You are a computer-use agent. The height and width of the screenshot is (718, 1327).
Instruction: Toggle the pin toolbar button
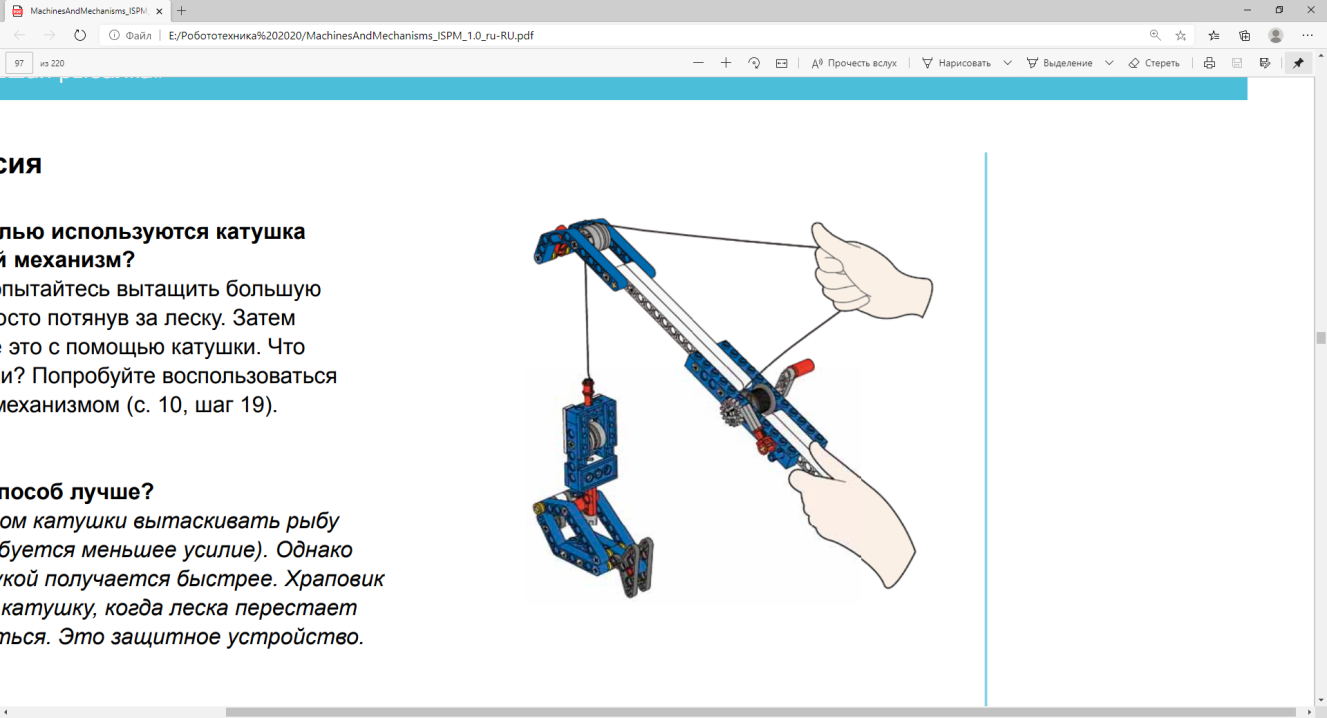[x=1298, y=63]
